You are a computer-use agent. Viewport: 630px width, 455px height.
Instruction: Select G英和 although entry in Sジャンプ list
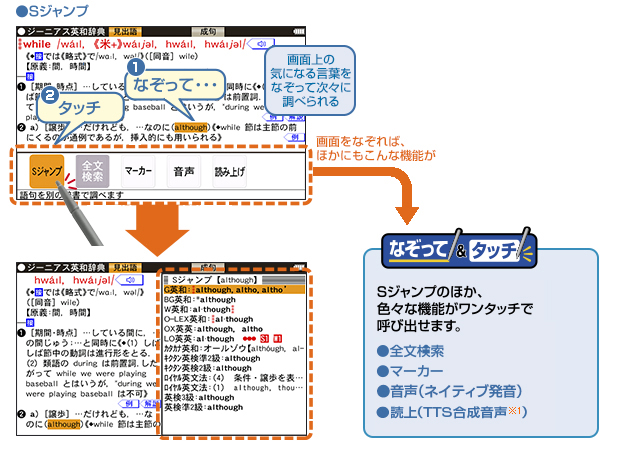click(234, 290)
